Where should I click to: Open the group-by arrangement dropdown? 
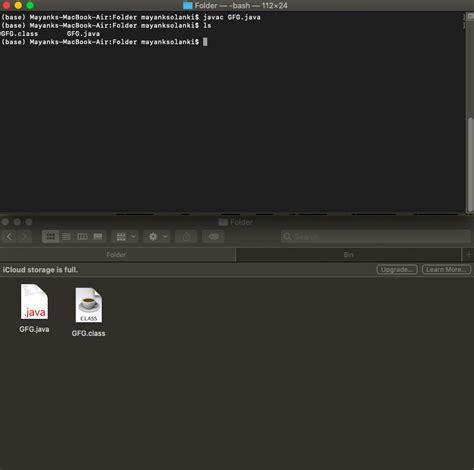pyautogui.click(x=125, y=237)
